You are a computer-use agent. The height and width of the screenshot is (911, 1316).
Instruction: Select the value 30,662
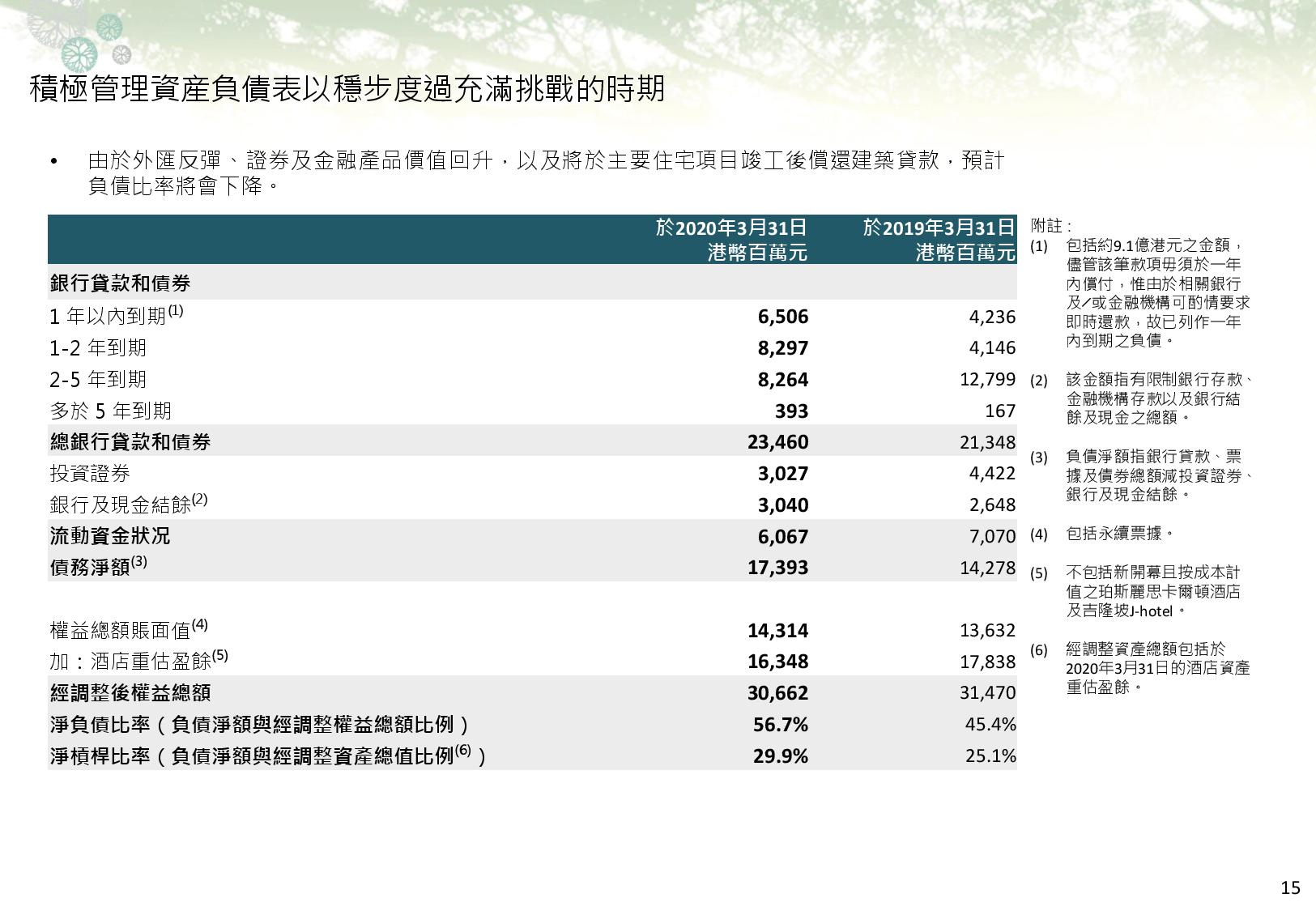tap(778, 693)
